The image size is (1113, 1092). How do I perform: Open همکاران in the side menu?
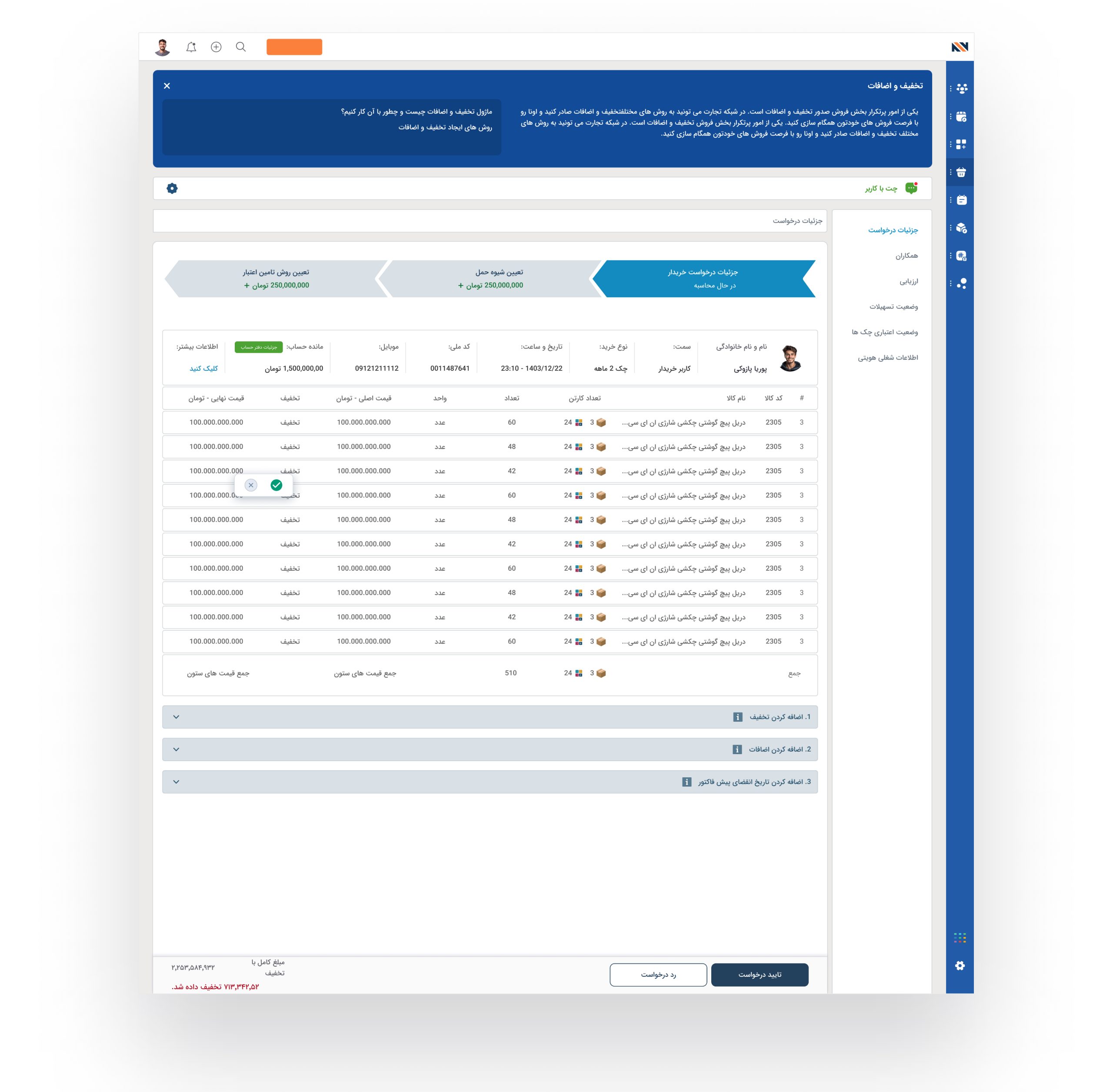[x=906, y=256]
